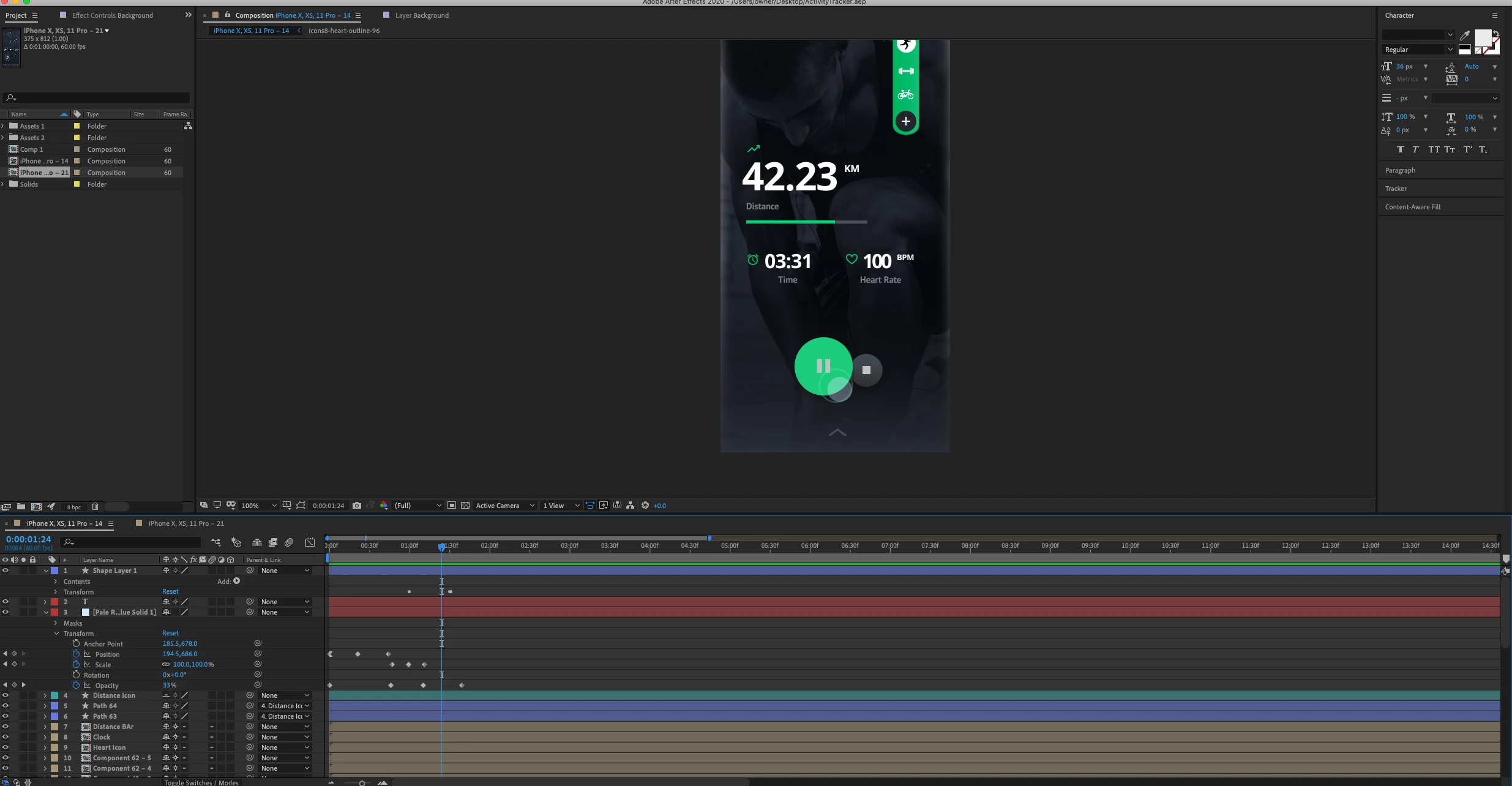
Task: Open the Active Camera dropdown
Action: 504,506
